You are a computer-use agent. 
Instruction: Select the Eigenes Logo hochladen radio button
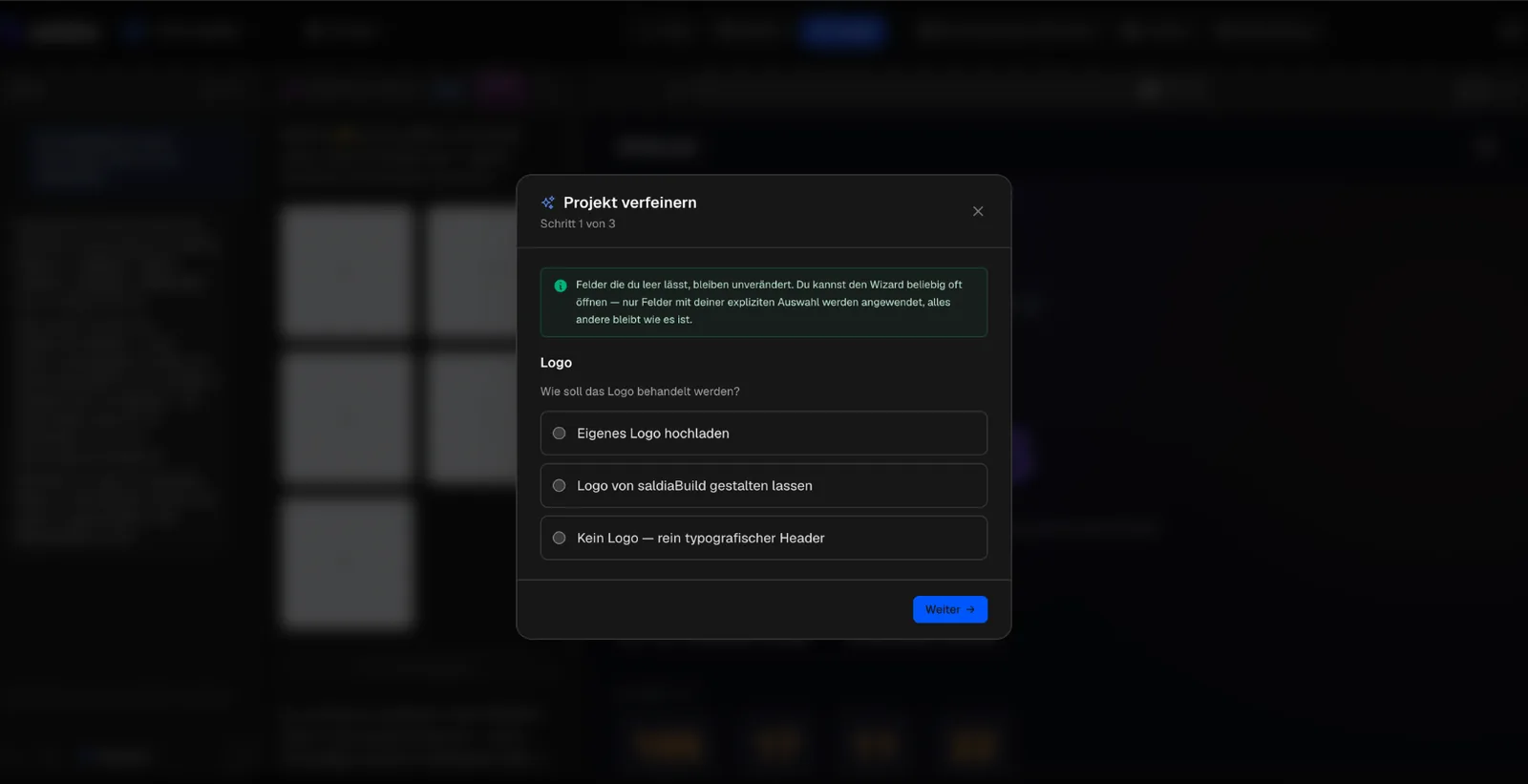point(560,434)
